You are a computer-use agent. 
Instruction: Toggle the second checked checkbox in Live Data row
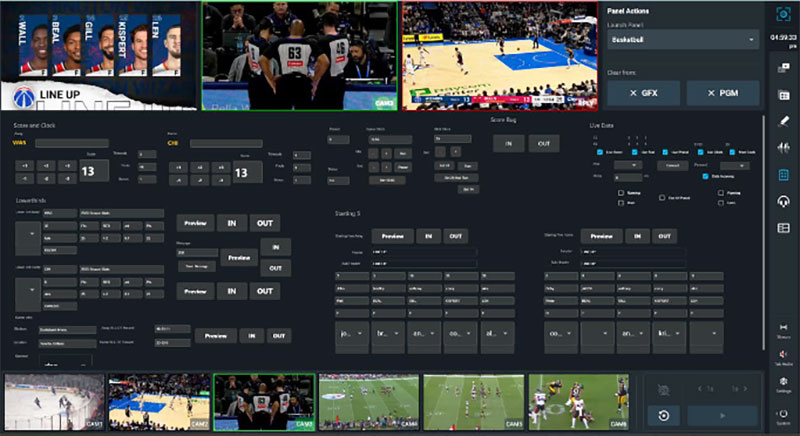634,152
